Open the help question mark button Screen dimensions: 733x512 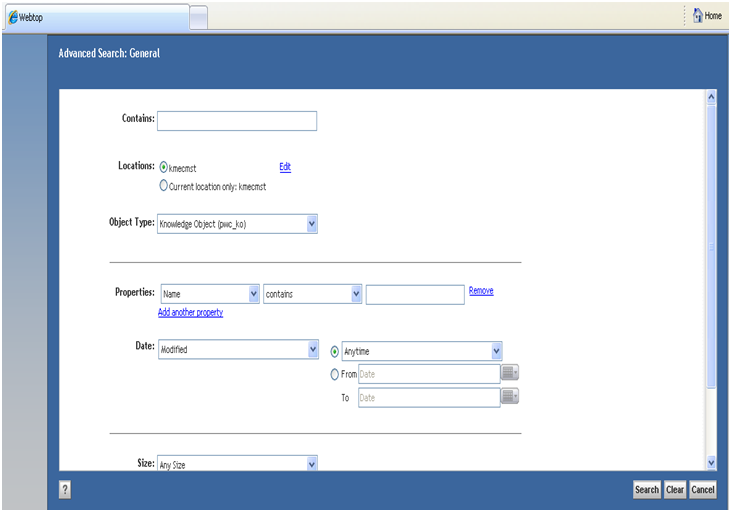tap(65, 490)
